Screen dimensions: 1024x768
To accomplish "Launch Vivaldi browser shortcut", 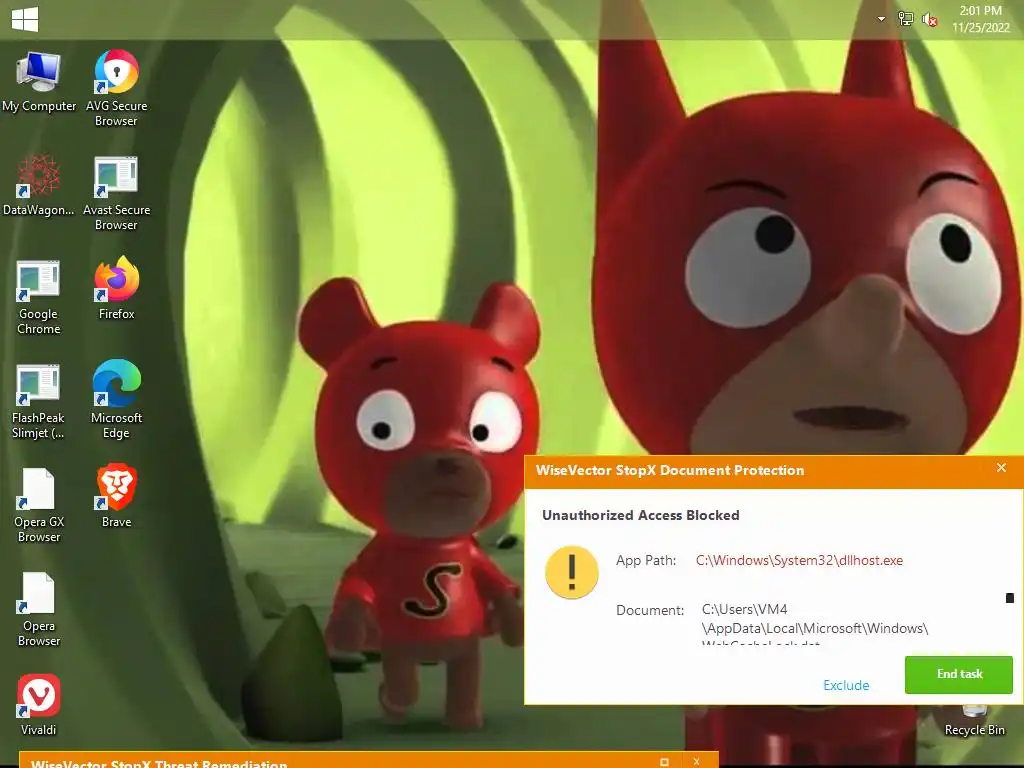I will (39, 705).
